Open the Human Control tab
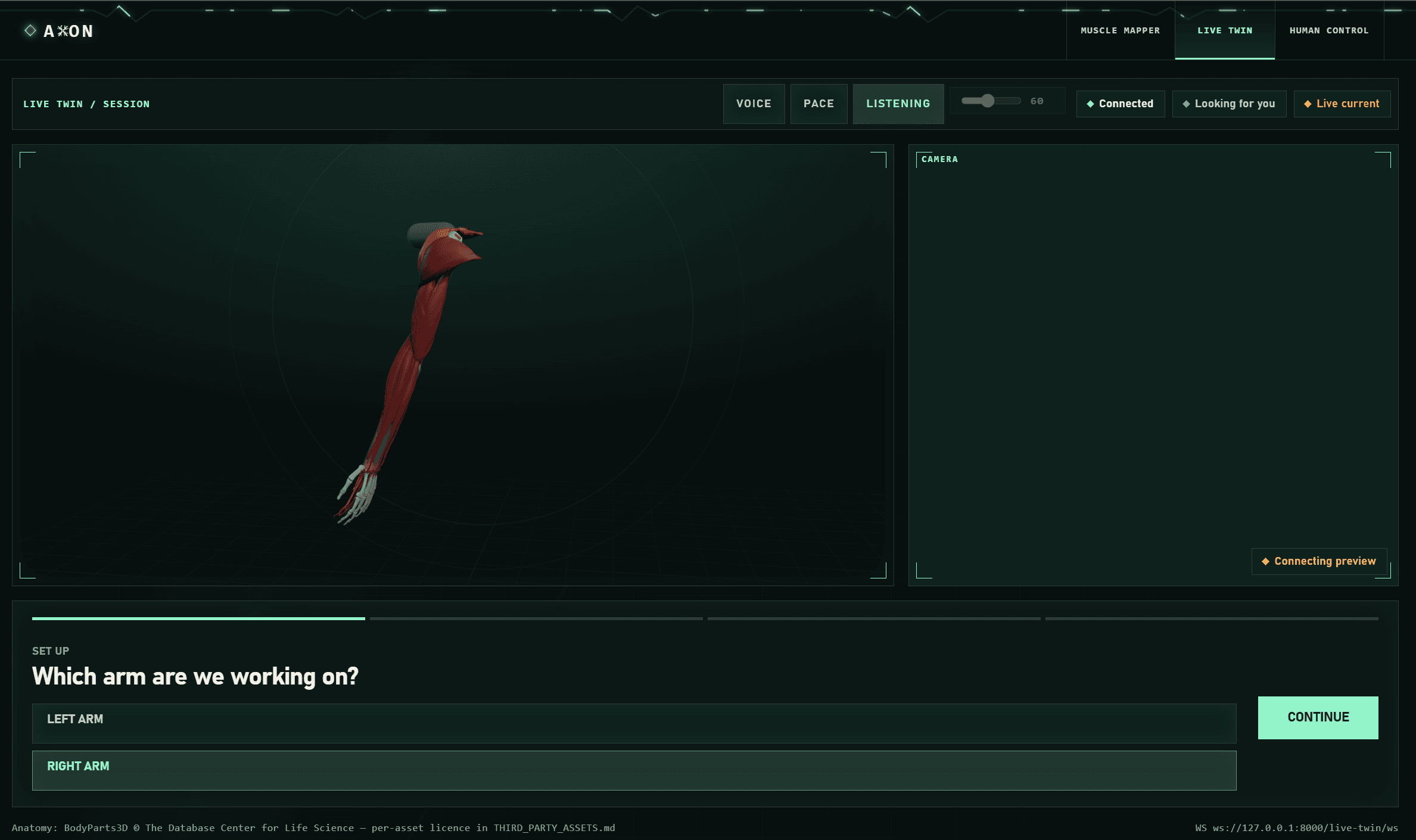The height and width of the screenshot is (840, 1416). pos(1329,30)
